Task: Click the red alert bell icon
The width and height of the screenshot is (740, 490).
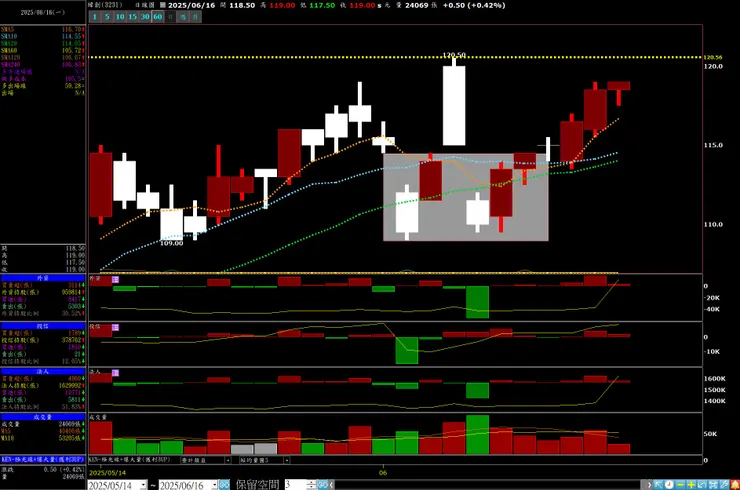Action: (x=735, y=485)
